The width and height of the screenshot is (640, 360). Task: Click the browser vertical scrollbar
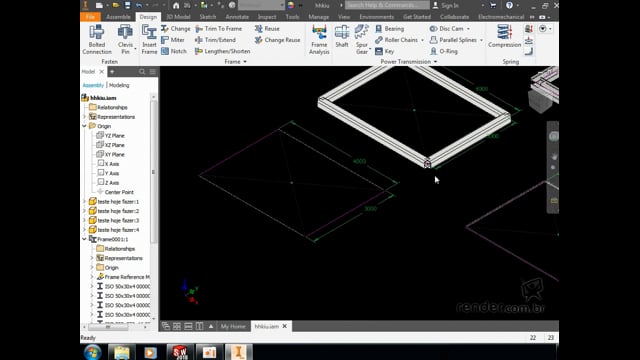(153, 171)
